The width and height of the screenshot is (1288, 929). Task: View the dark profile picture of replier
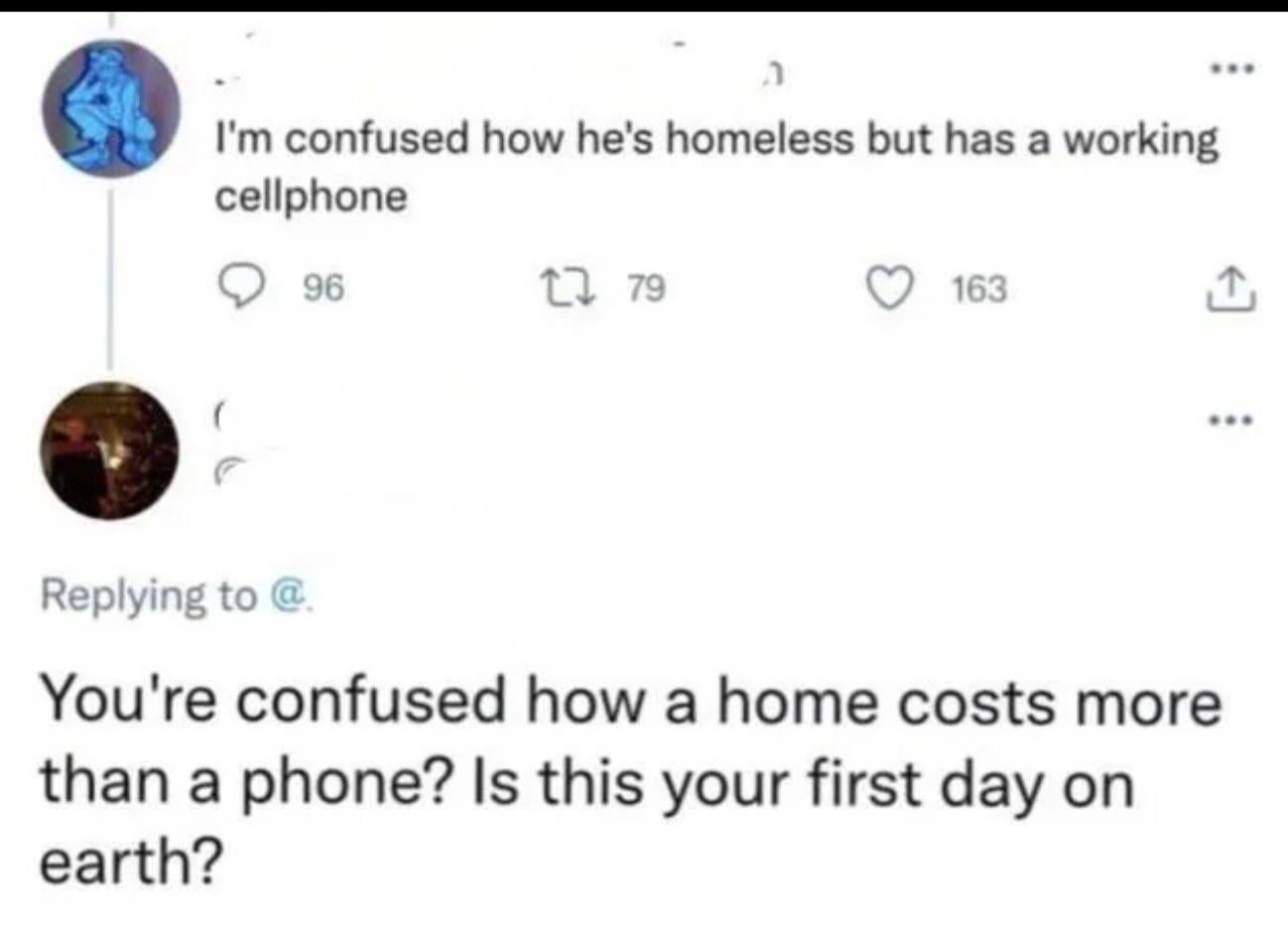110,451
